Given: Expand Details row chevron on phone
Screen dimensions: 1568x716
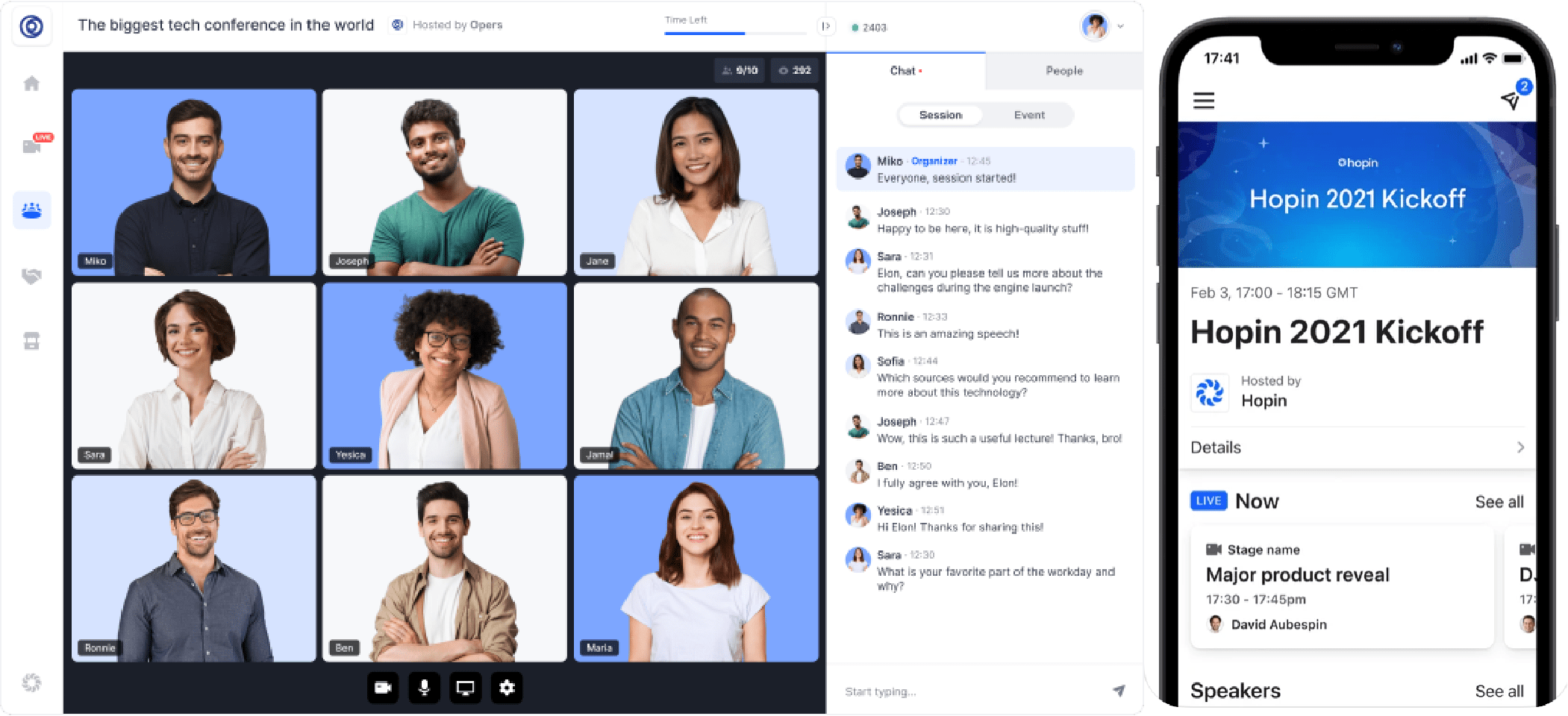Looking at the screenshot, I should (1520, 447).
